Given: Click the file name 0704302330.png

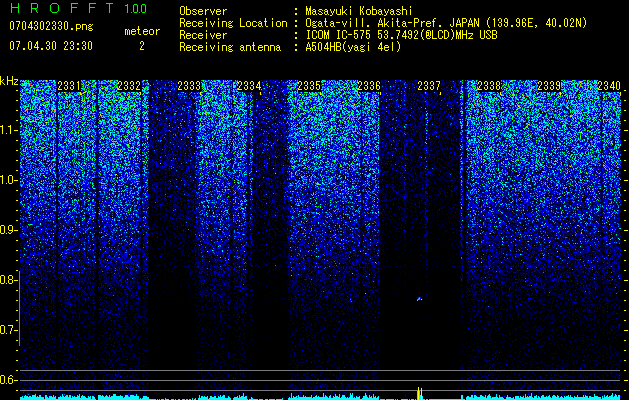Looking at the screenshot, I should tap(51, 26).
